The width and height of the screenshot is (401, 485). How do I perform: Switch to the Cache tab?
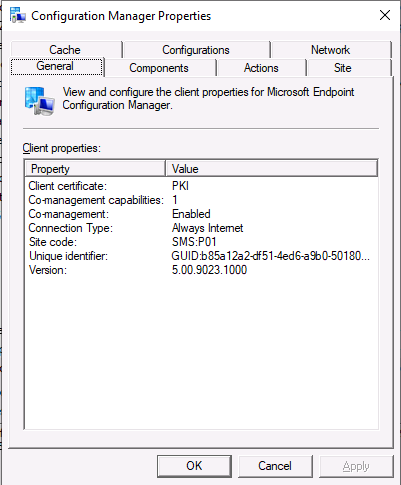(x=66, y=50)
